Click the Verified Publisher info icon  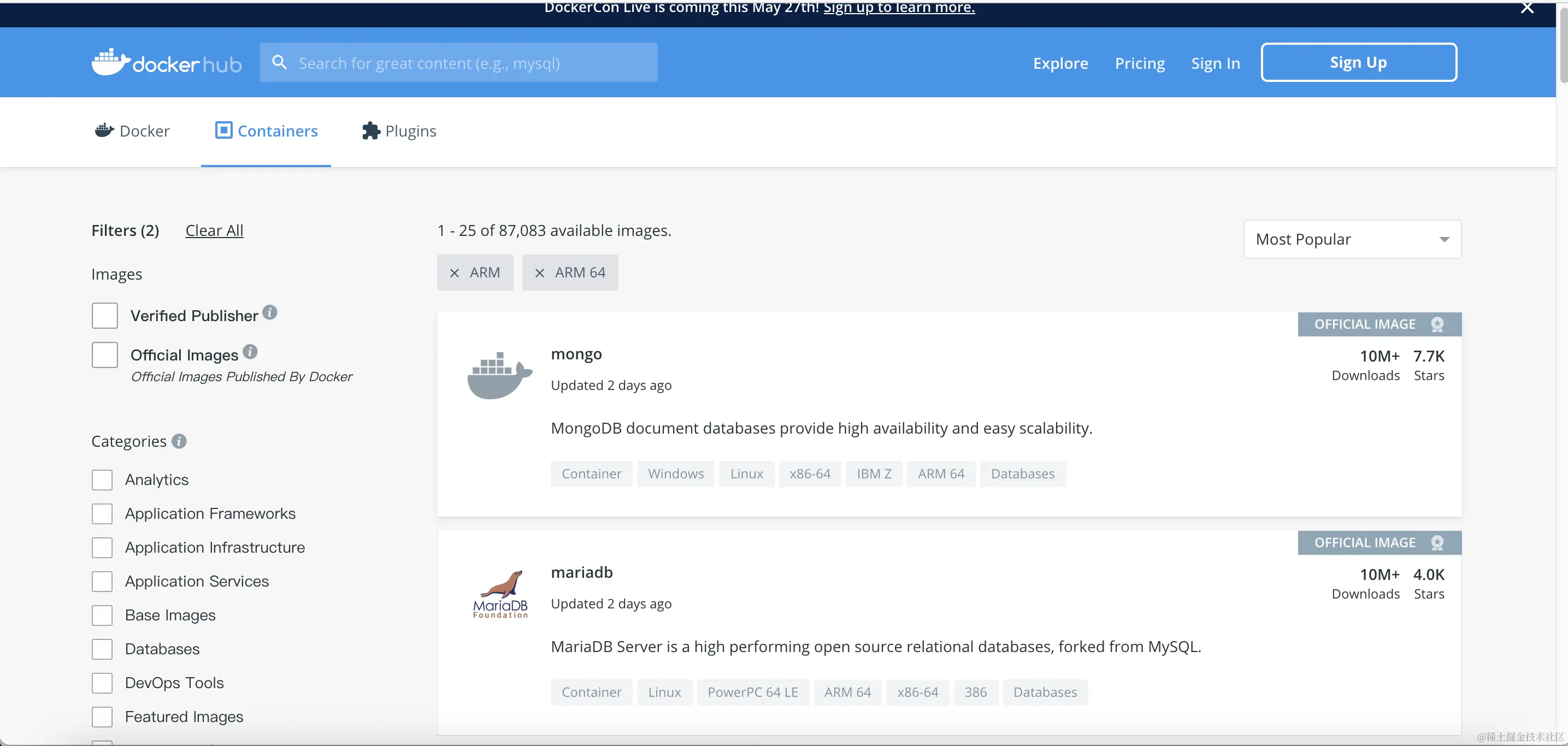click(x=270, y=313)
